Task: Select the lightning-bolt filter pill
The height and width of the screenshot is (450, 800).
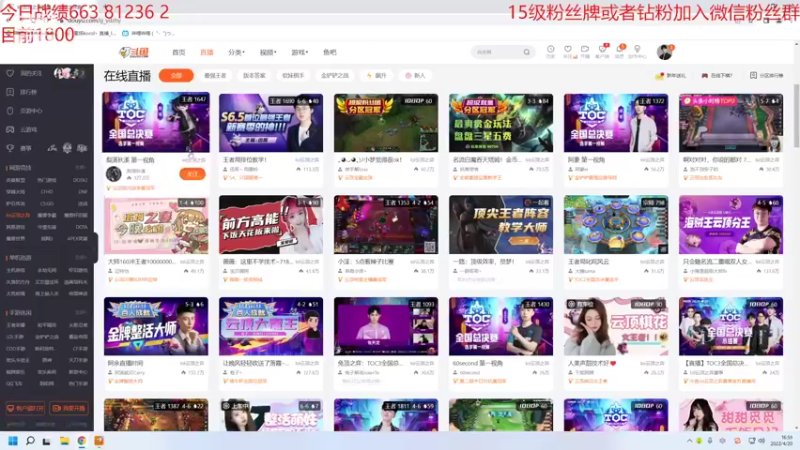Action: click(x=377, y=76)
